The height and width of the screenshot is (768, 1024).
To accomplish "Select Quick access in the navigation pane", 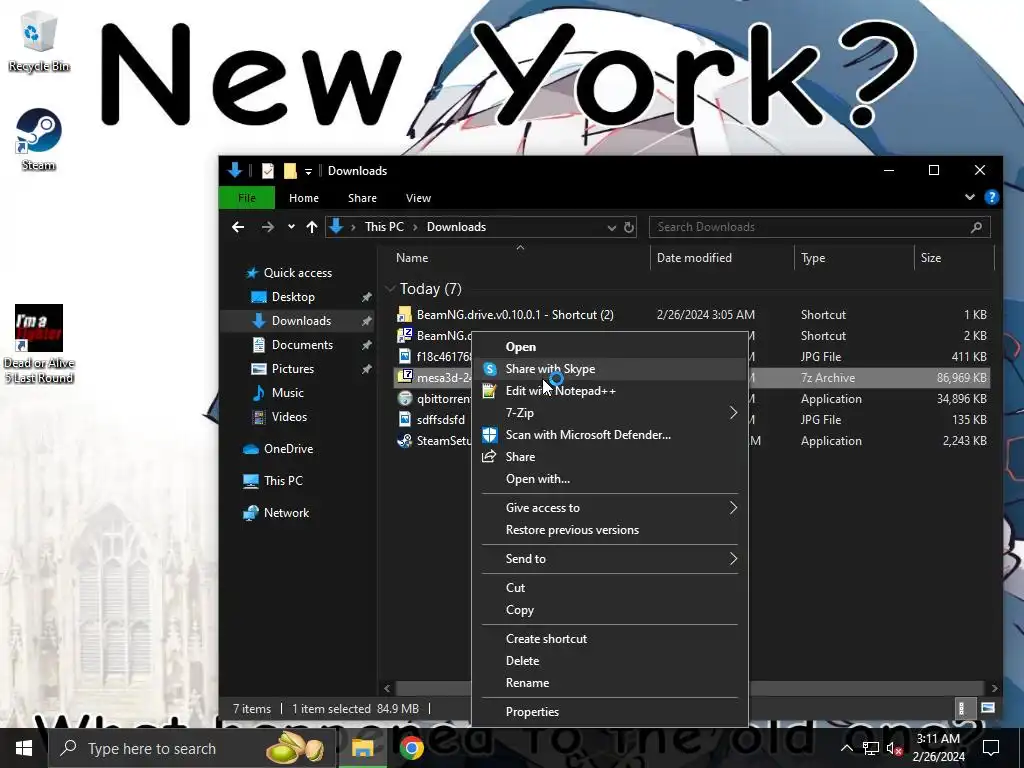I will 297,273.
